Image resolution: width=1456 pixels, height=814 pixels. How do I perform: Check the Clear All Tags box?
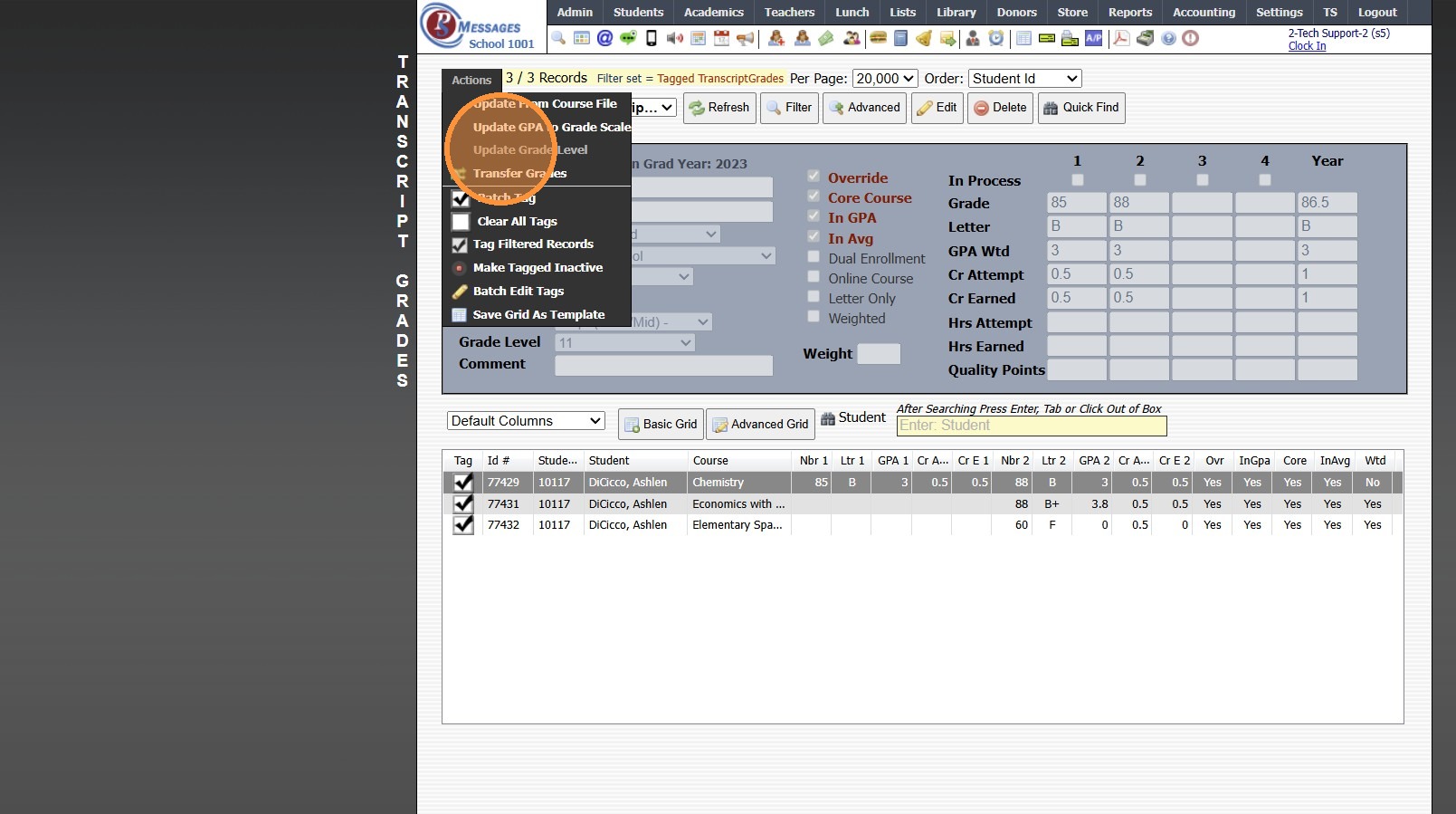click(x=461, y=222)
